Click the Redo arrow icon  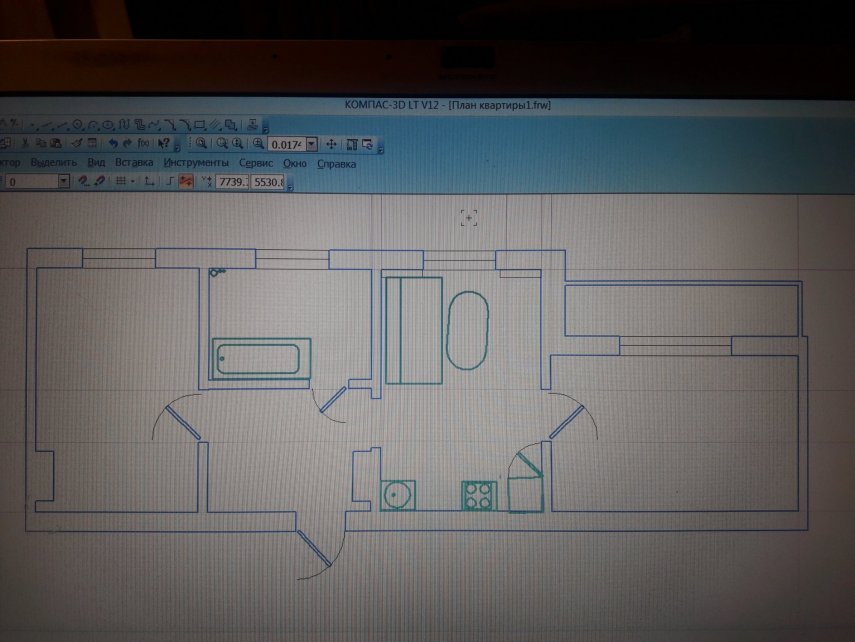[128, 144]
